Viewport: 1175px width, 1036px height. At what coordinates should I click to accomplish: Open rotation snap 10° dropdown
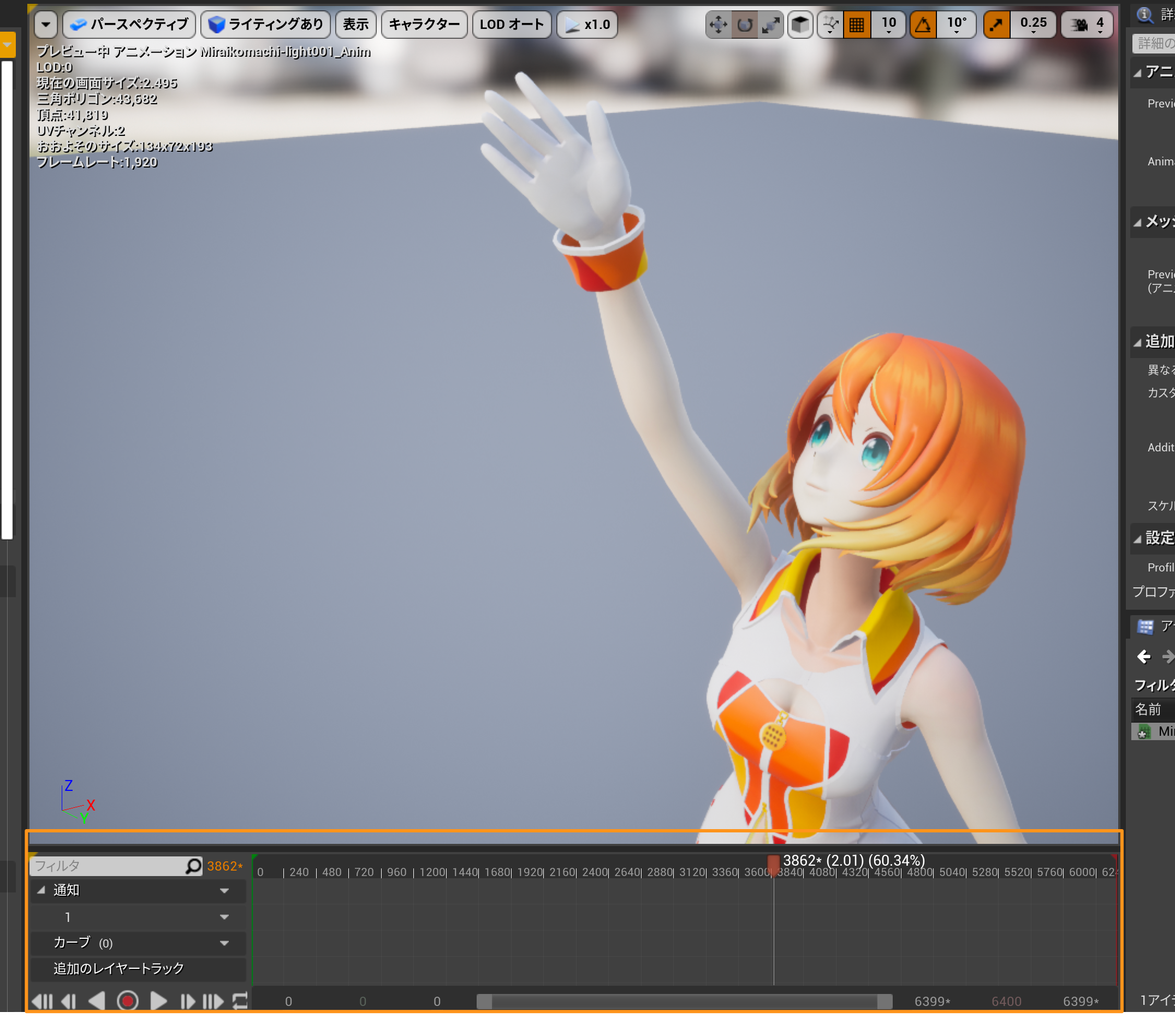pyautogui.click(x=957, y=25)
